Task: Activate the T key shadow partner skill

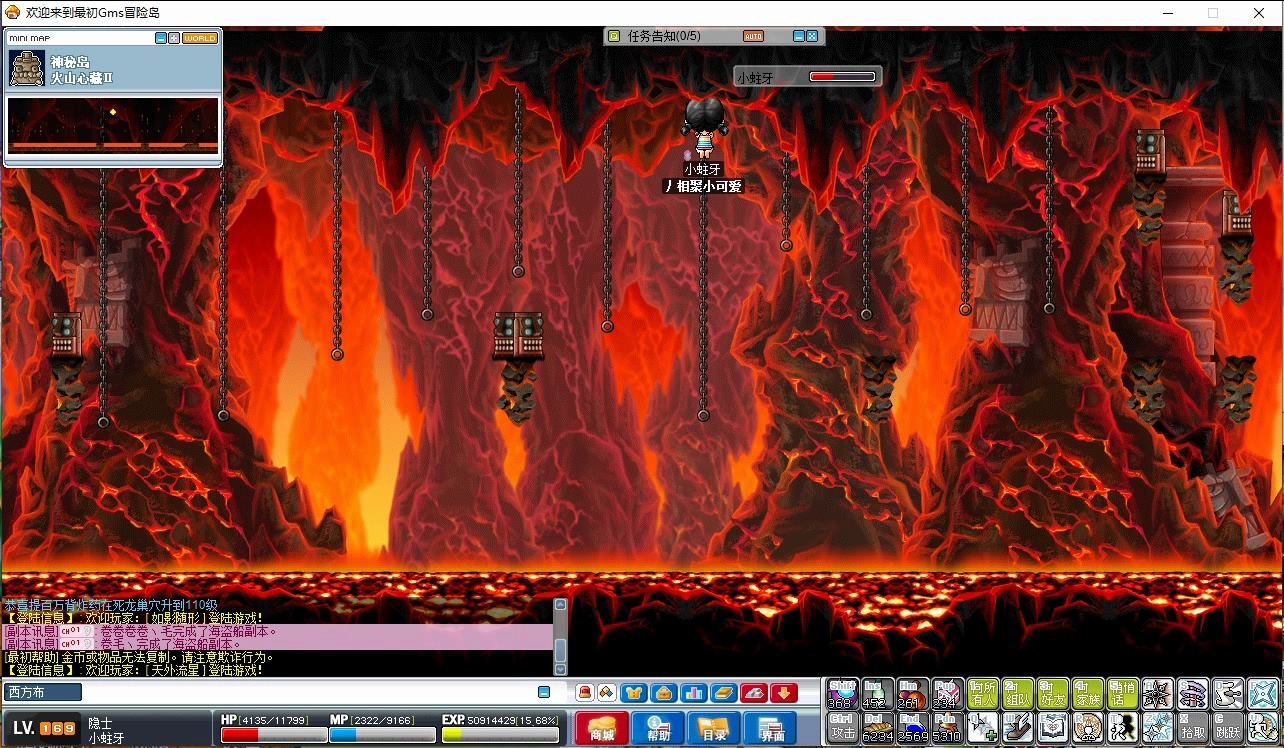Action: (x=1123, y=727)
